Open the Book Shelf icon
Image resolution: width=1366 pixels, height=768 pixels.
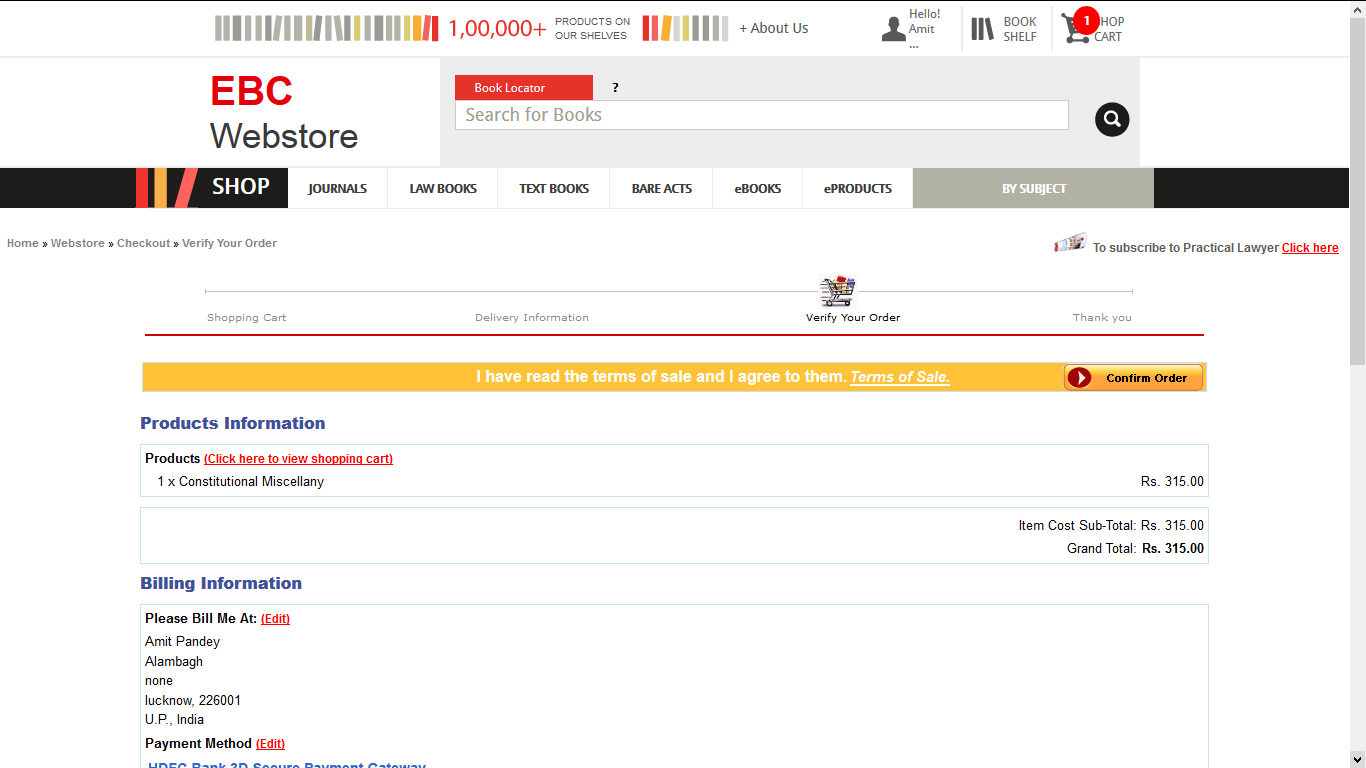click(983, 29)
